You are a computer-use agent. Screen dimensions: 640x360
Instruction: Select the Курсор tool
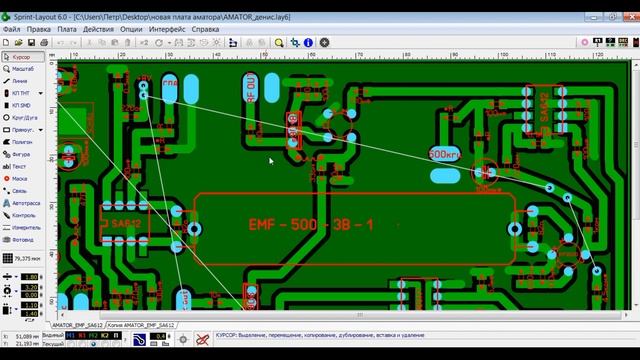(x=23, y=57)
